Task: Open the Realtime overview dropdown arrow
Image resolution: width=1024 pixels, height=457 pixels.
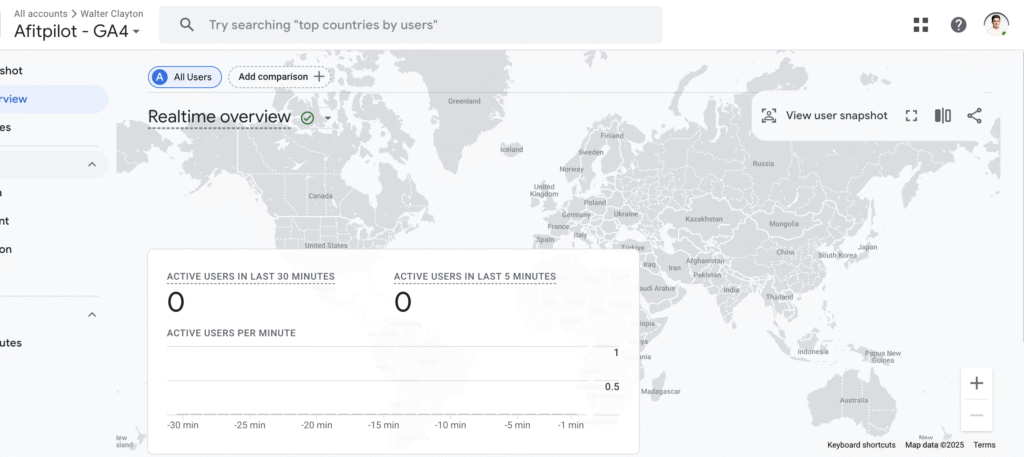Action: pyautogui.click(x=327, y=118)
